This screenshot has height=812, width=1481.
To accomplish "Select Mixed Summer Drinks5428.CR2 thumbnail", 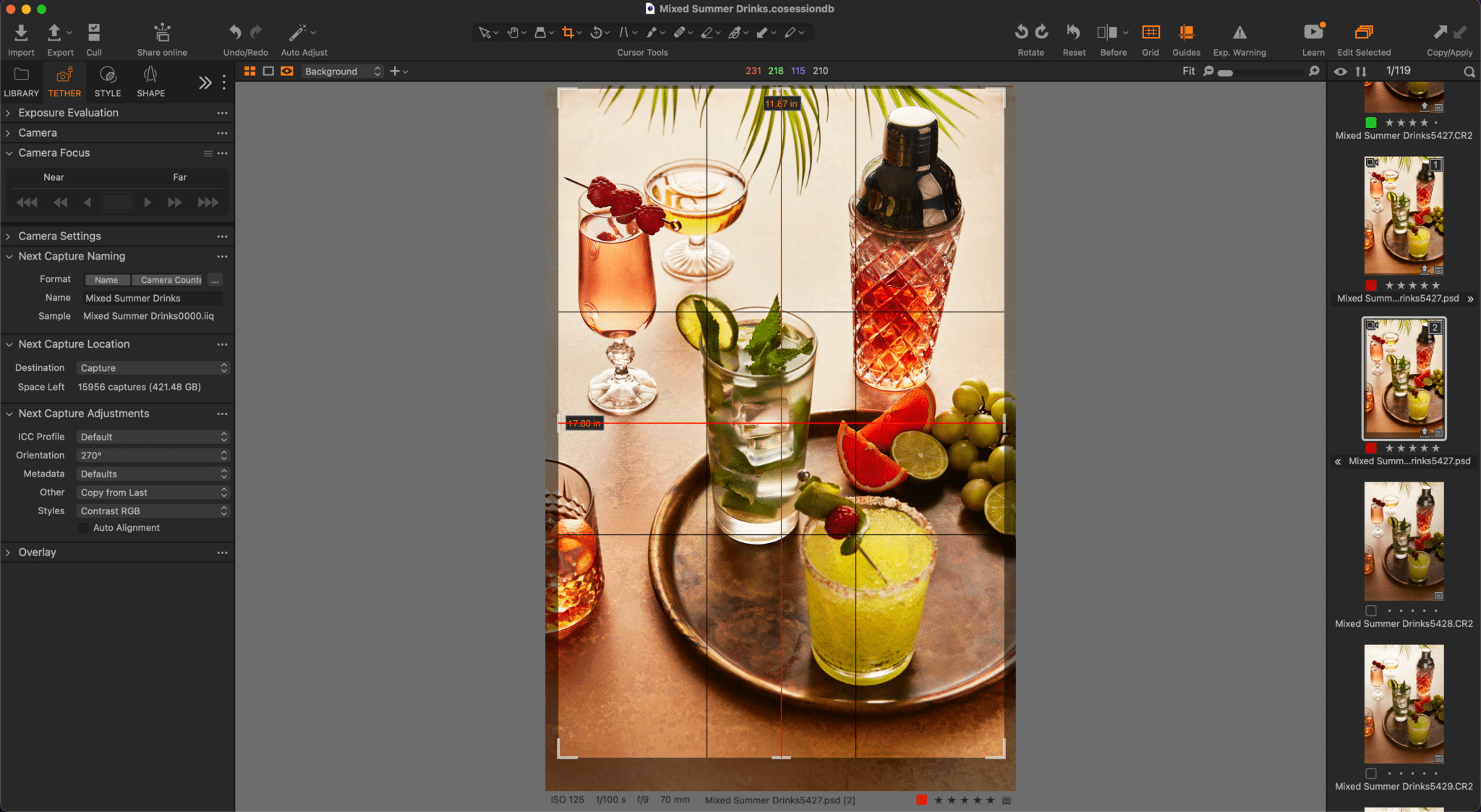I will [x=1404, y=541].
